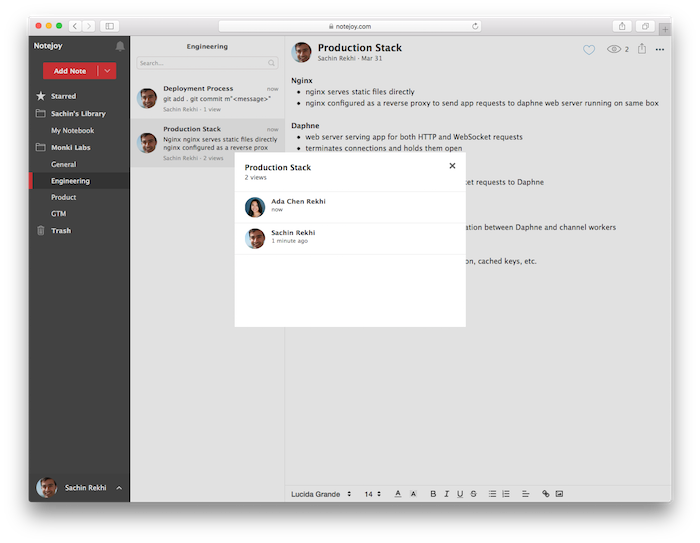
Task: Like the note with the heart icon
Action: tap(589, 49)
